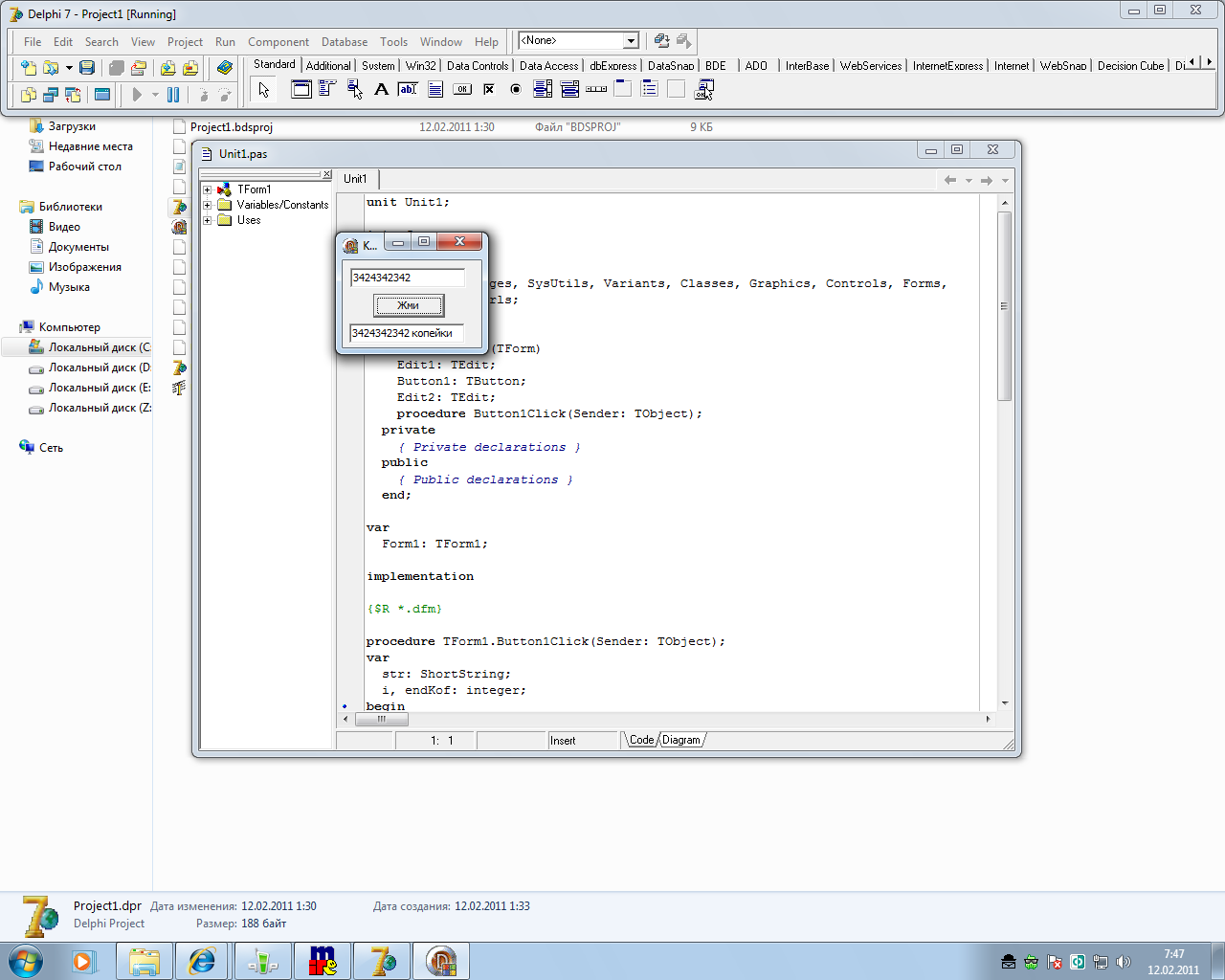Expand the Variables/Constants tree node
1225x980 pixels.
click(x=207, y=205)
